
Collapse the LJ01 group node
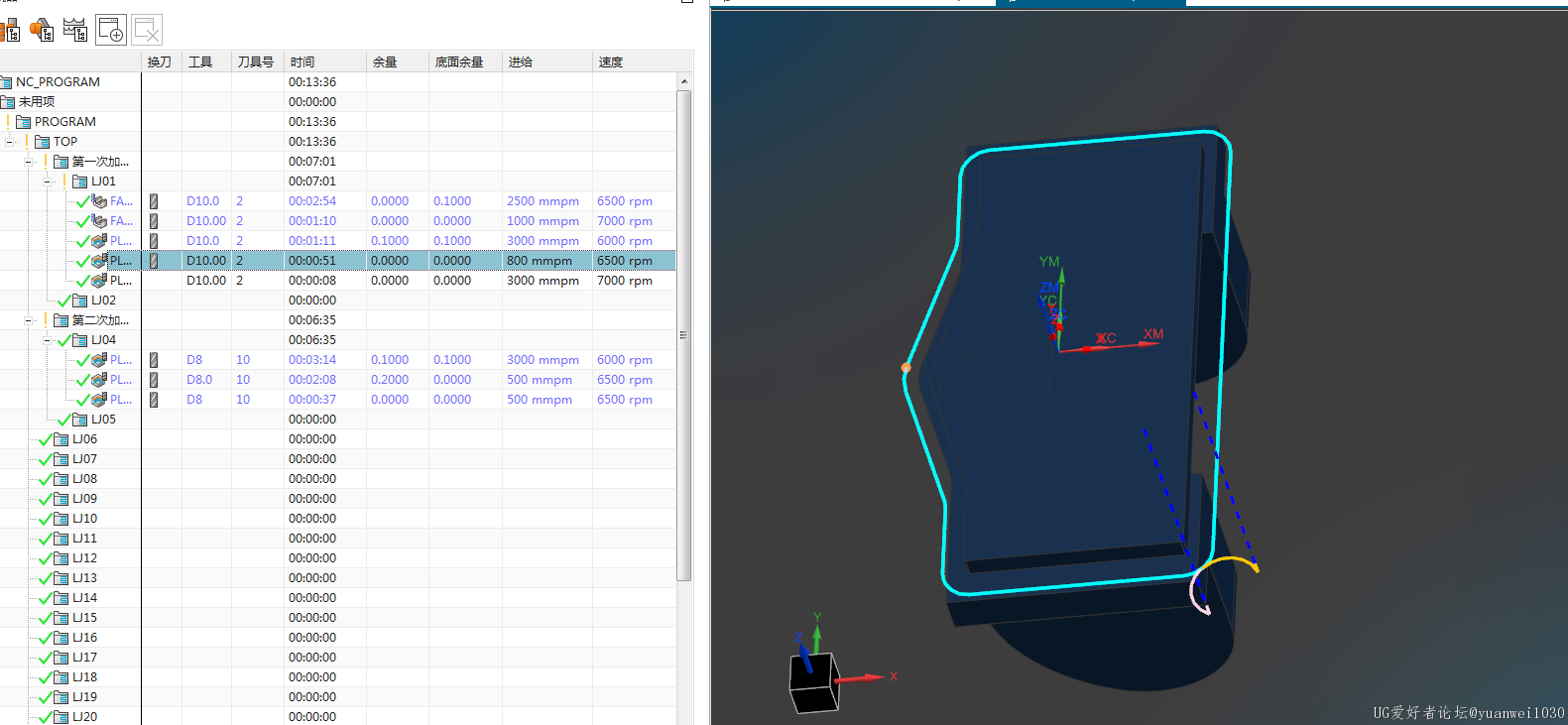pyautogui.click(x=47, y=181)
